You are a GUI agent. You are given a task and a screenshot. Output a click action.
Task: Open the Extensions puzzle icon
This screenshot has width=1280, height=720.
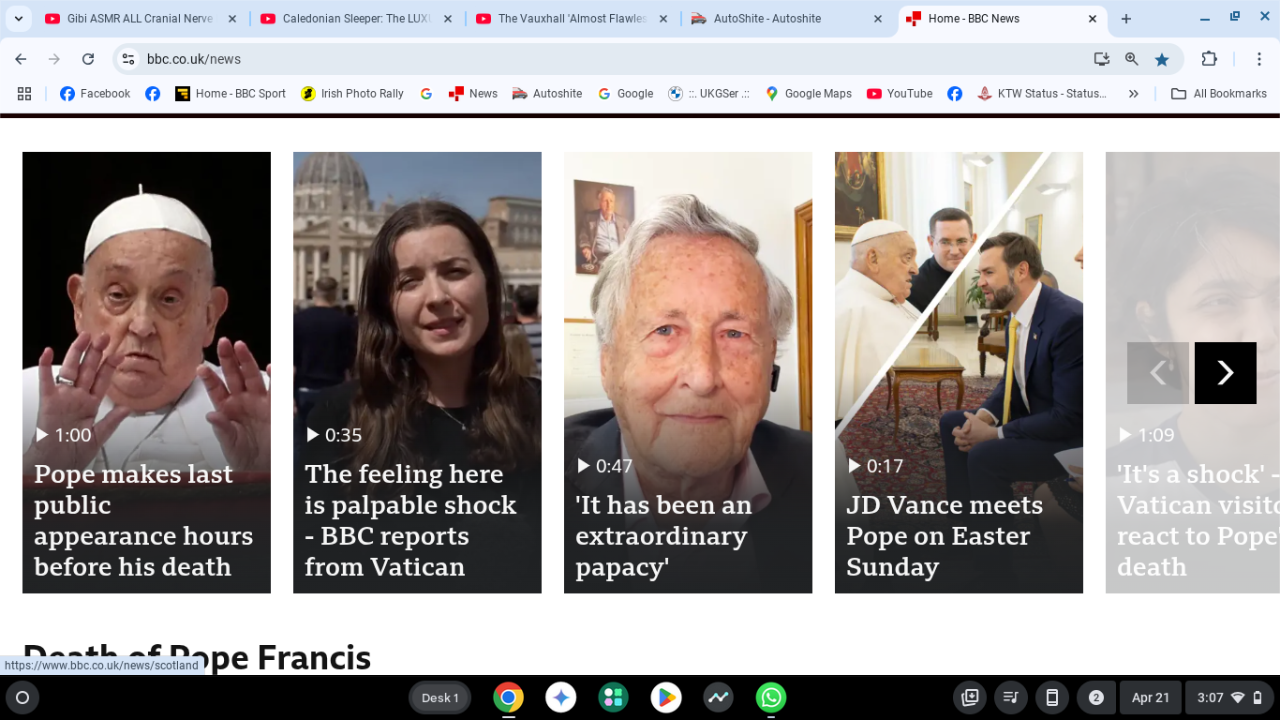[x=1209, y=59]
